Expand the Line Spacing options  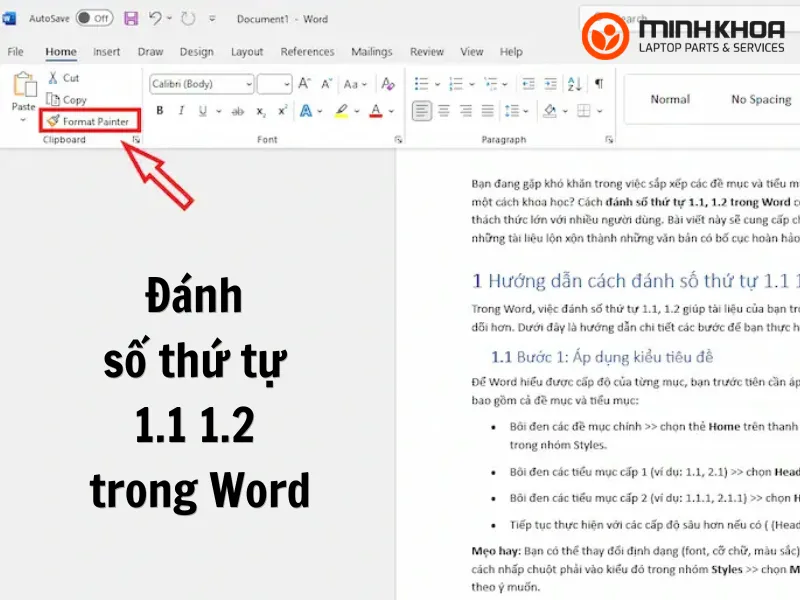(525, 110)
